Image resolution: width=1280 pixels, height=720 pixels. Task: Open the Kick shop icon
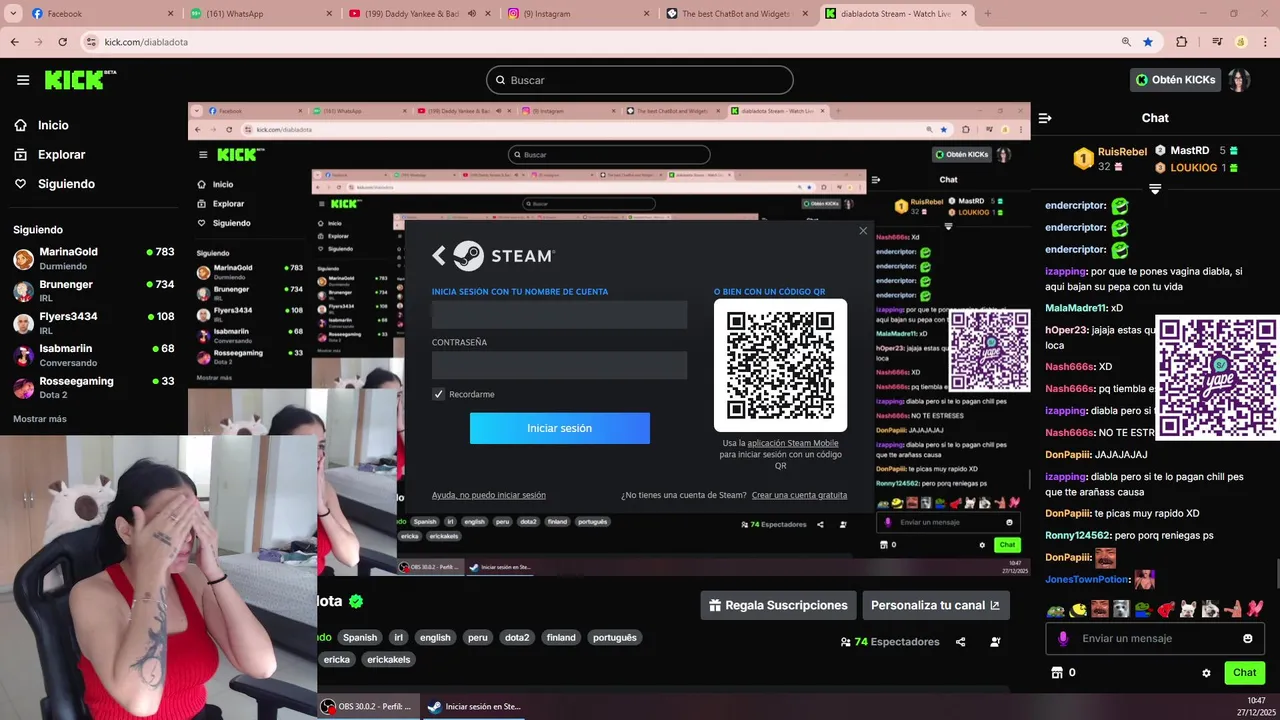click(x=1056, y=673)
